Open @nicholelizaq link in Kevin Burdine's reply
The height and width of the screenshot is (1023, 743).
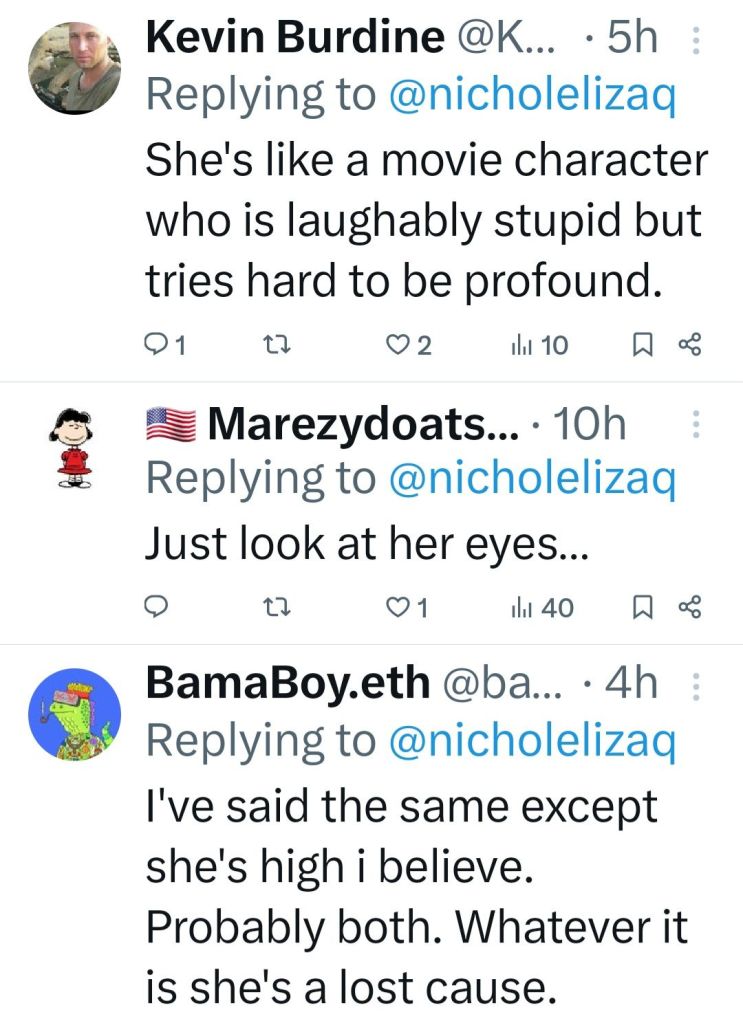(x=531, y=94)
